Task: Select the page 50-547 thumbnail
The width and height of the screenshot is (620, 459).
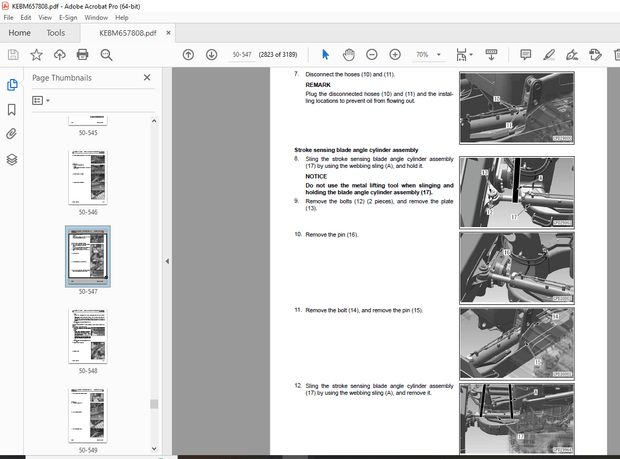Action: tap(88, 256)
